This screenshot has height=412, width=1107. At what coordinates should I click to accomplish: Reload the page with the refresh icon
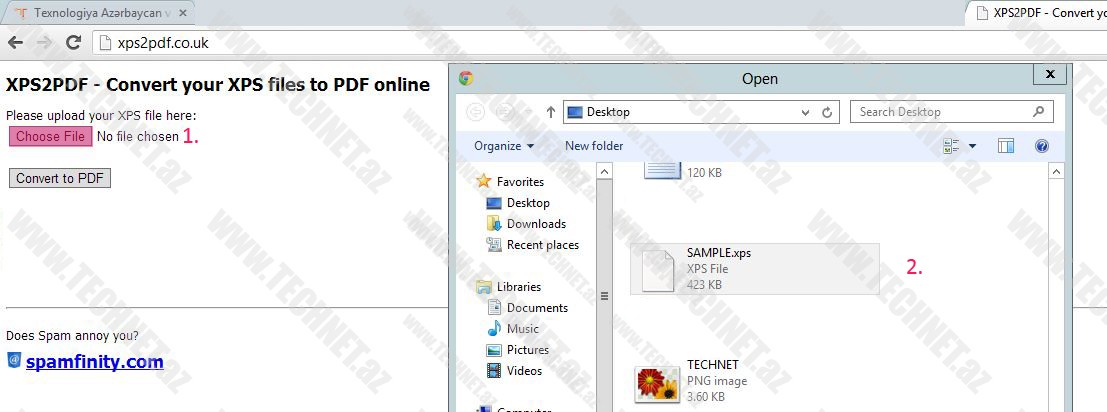point(73,43)
